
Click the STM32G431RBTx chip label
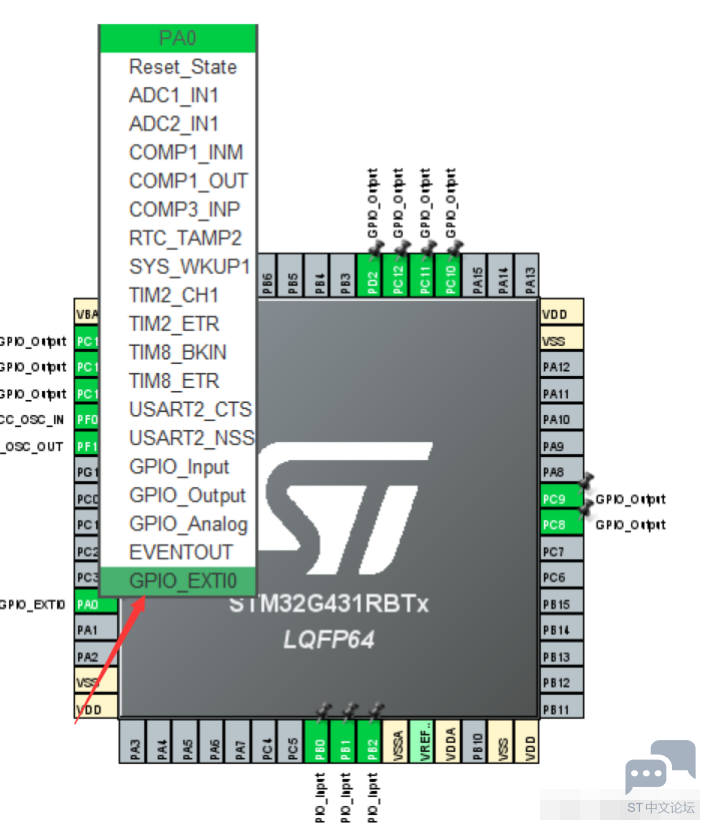[329, 605]
